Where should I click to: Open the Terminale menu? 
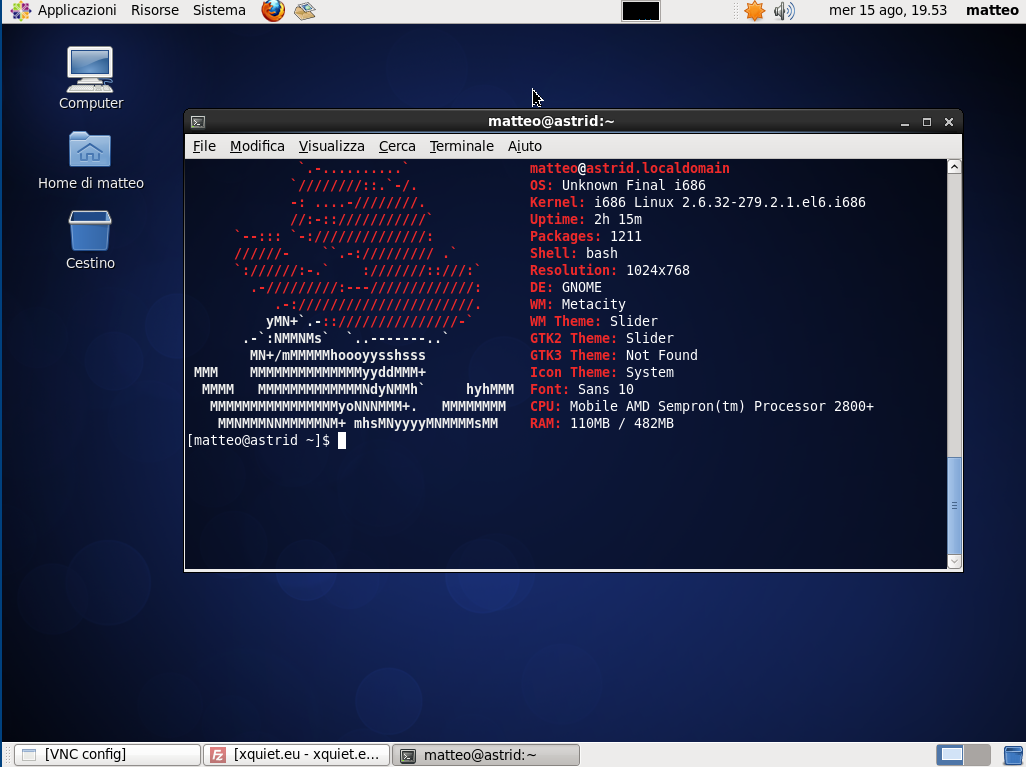(461, 146)
